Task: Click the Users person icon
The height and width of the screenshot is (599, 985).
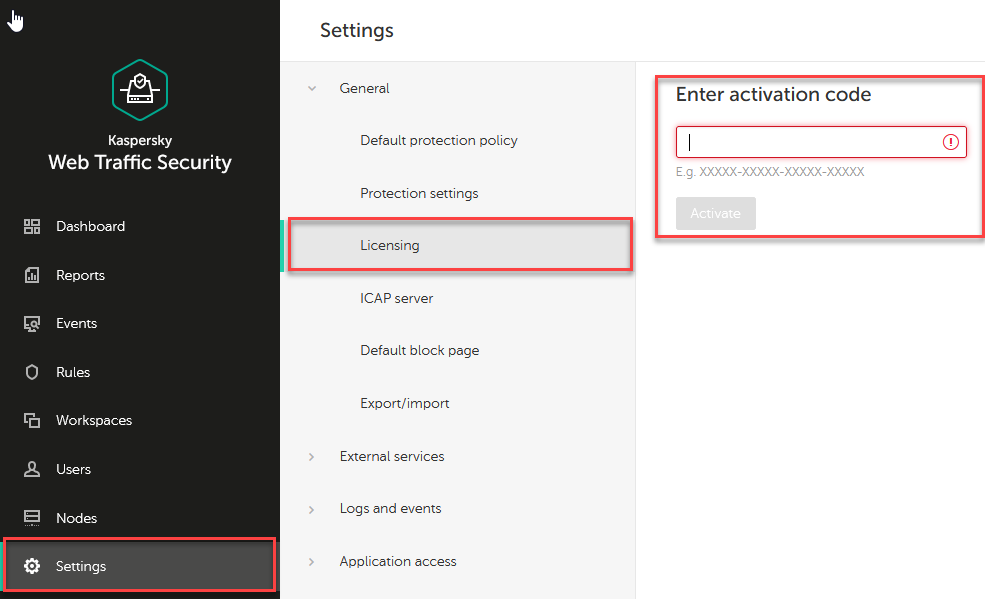Action: (x=32, y=469)
